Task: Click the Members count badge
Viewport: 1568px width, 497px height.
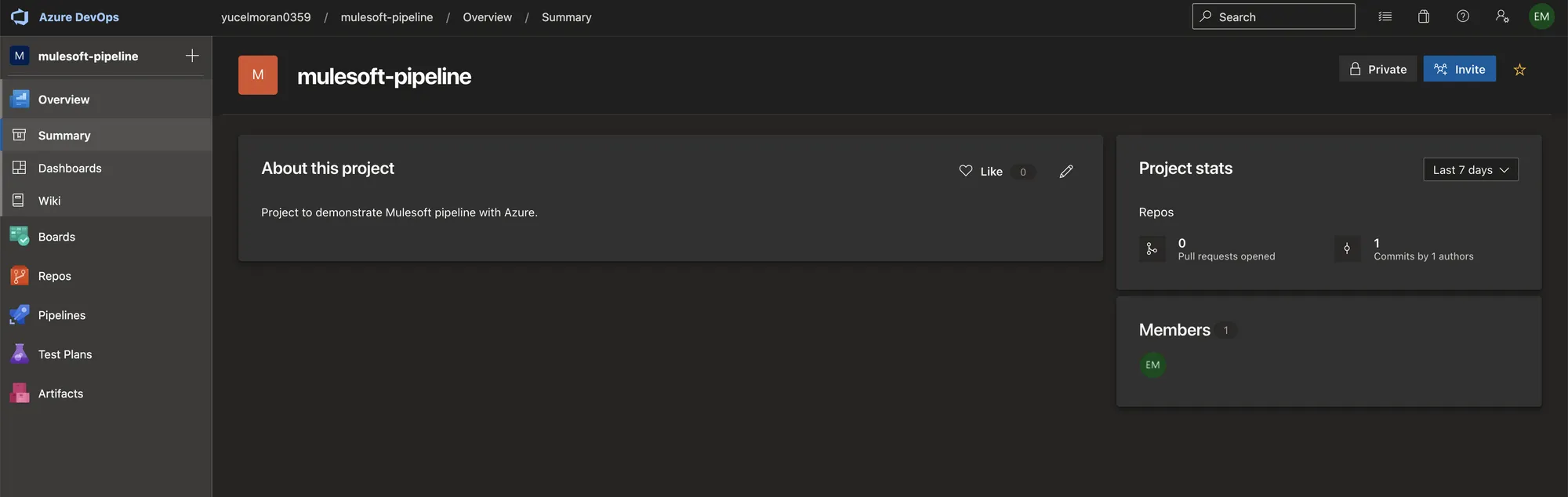Action: (x=1226, y=330)
